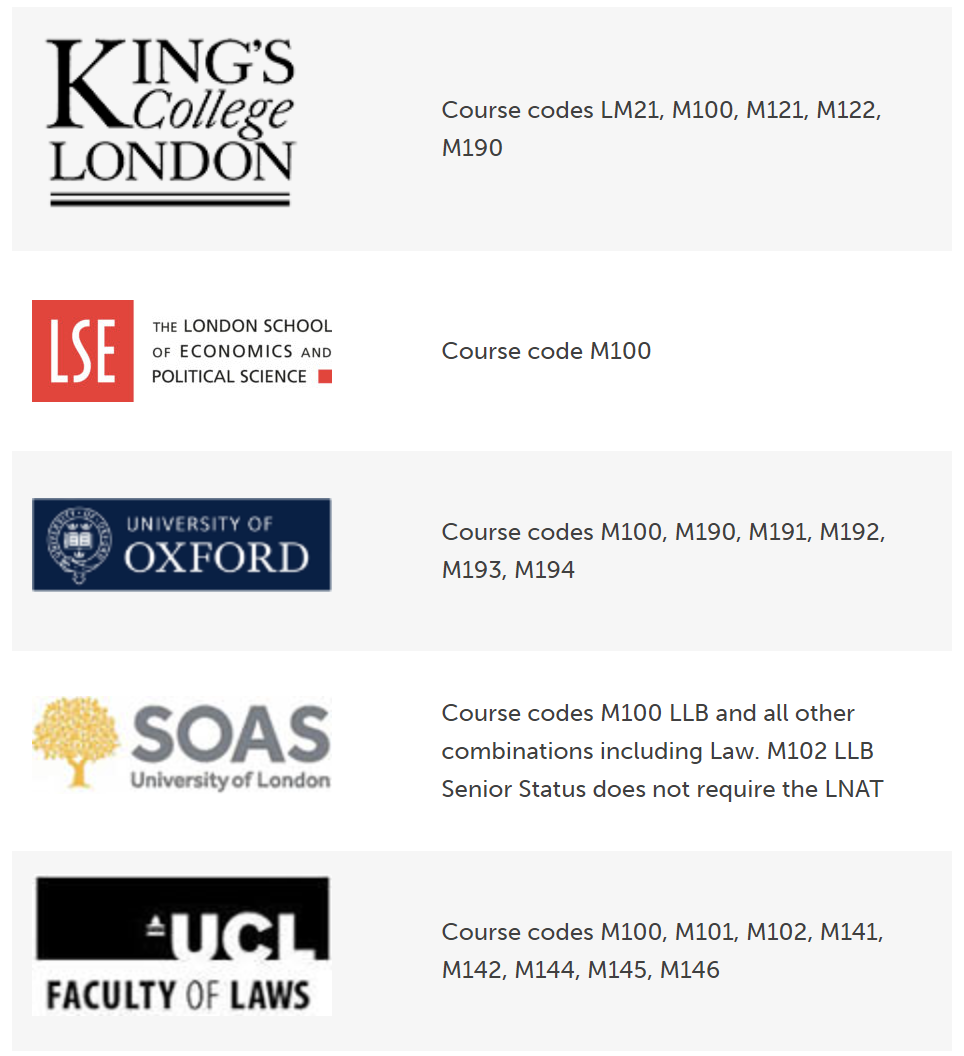Viewport: 964px width, 1056px height.
Task: Click the OXFORD wordmark on blue banner
Action: [216, 558]
